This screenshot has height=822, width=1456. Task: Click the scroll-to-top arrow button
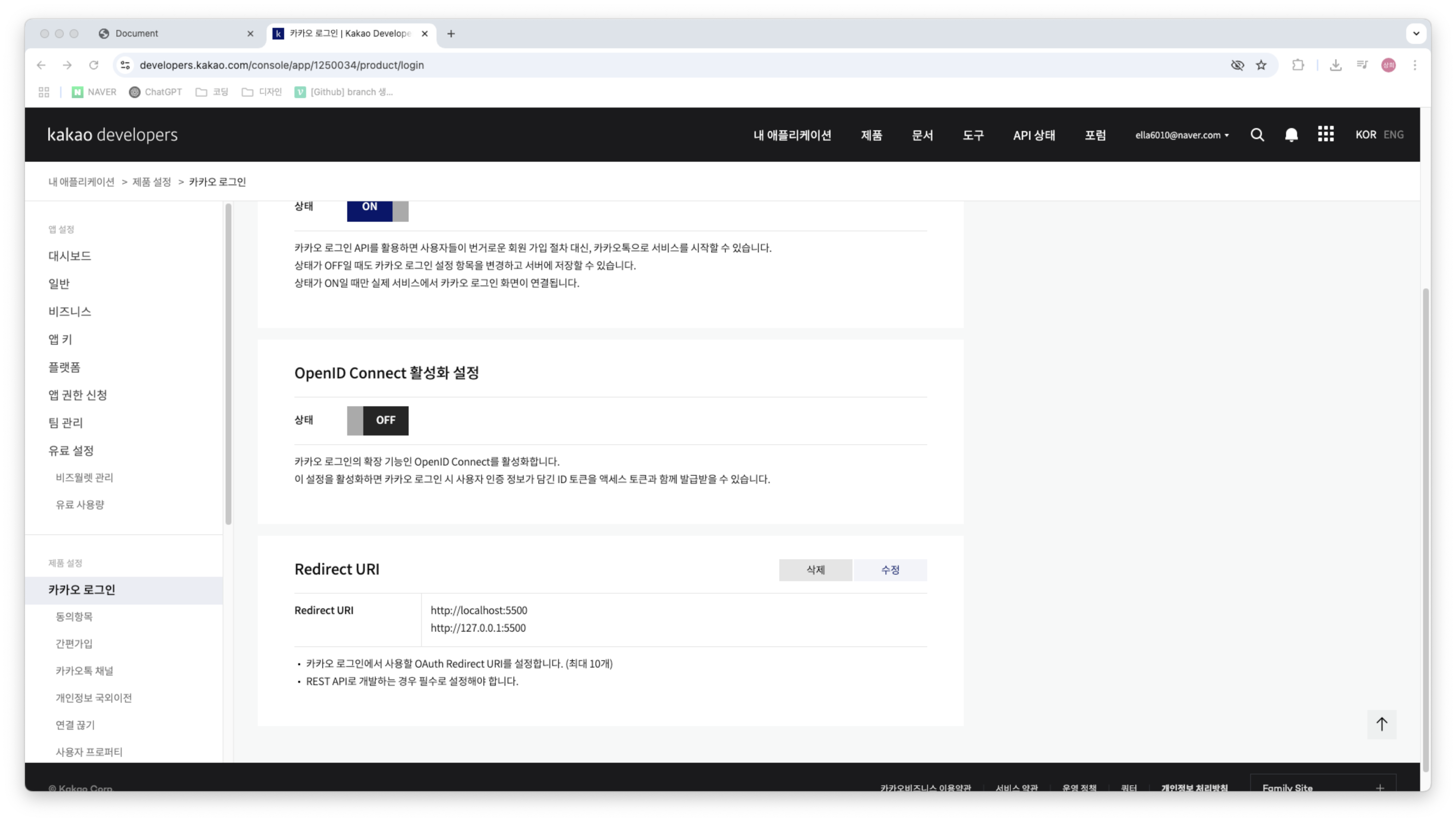1381,724
